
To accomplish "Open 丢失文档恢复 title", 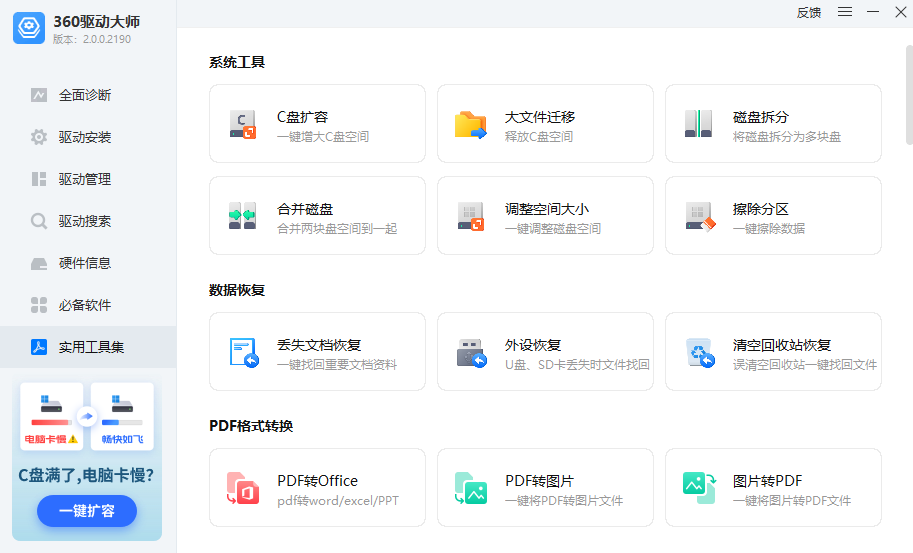I will 319,345.
